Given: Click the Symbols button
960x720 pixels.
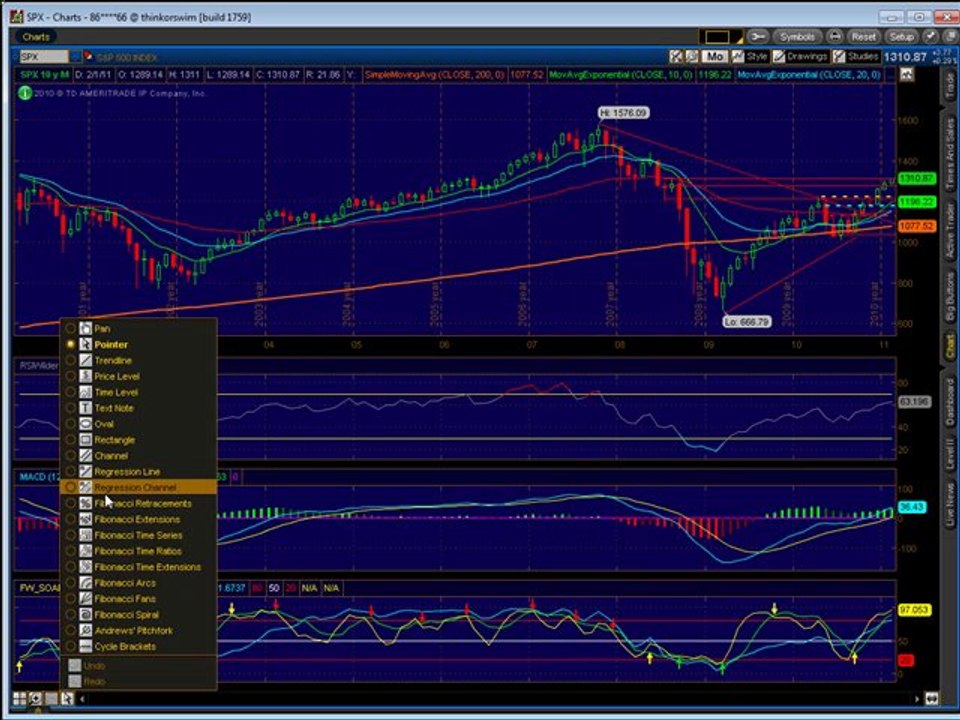Looking at the screenshot, I should coord(797,37).
